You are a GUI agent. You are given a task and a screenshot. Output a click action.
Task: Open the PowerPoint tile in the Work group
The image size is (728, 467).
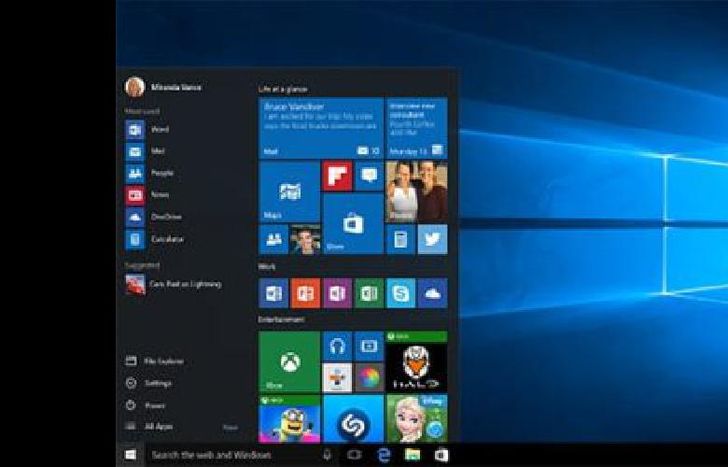305,293
